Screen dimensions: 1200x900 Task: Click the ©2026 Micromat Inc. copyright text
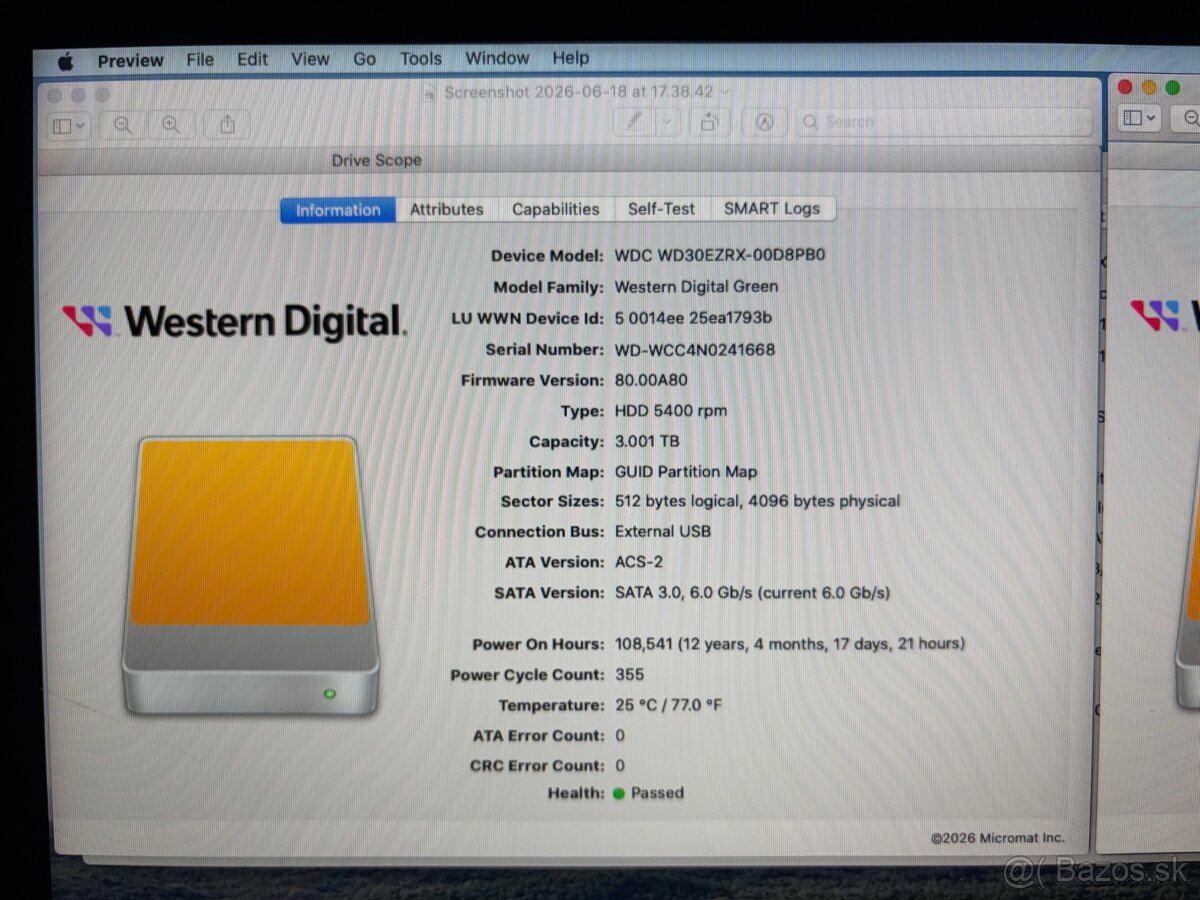997,838
